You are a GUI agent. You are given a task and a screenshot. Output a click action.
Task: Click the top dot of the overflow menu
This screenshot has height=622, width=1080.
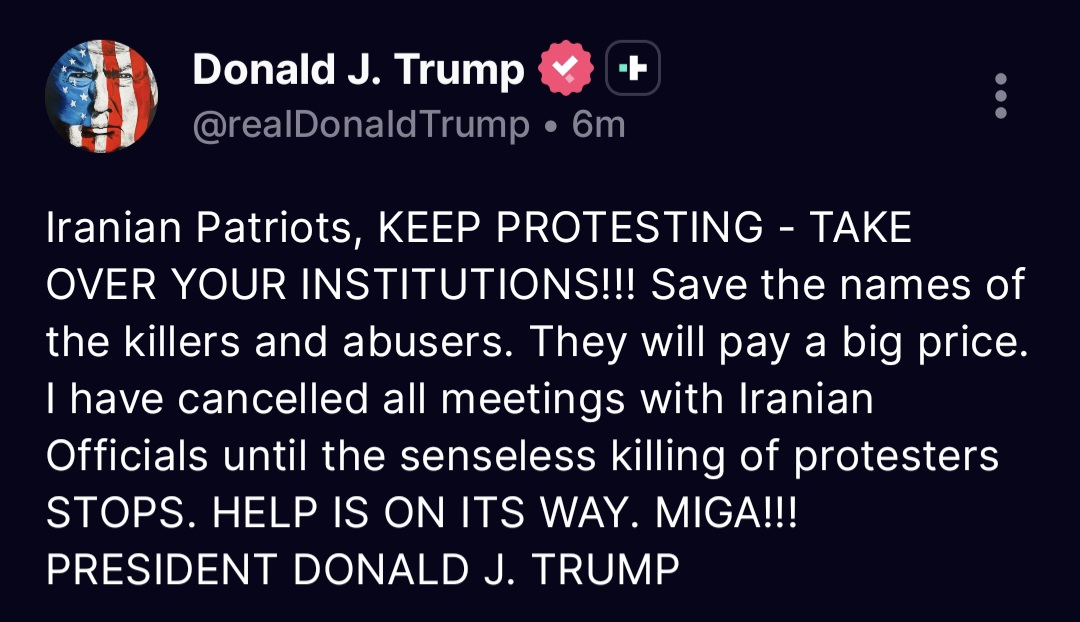[x=1000, y=79]
